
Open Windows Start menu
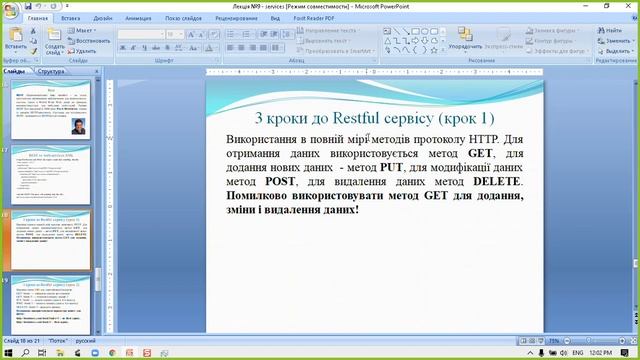(8, 353)
